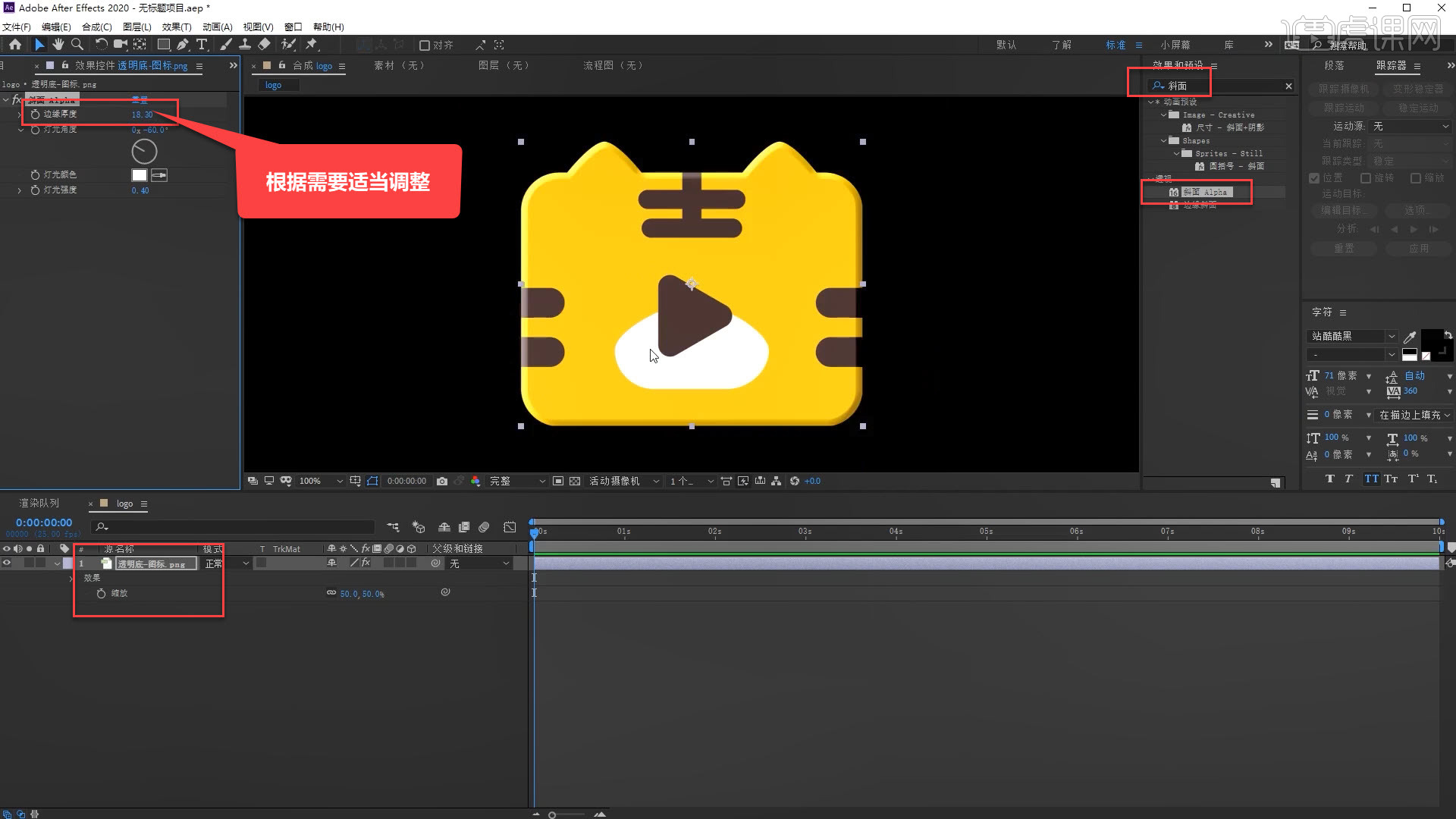
Task: Select the Rotation tool
Action: (x=101, y=45)
